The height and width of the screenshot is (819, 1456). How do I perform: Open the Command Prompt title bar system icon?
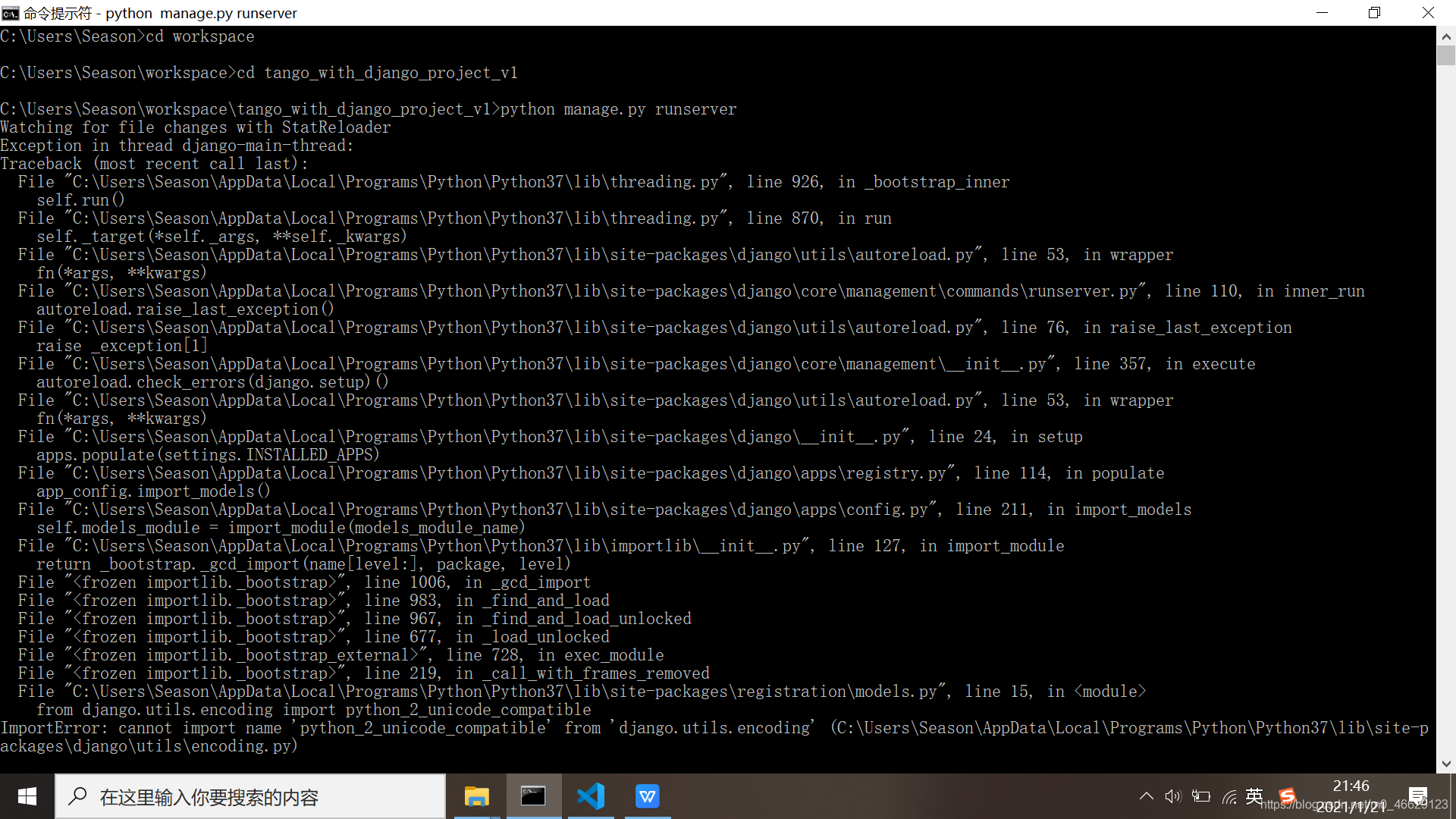click(x=10, y=13)
